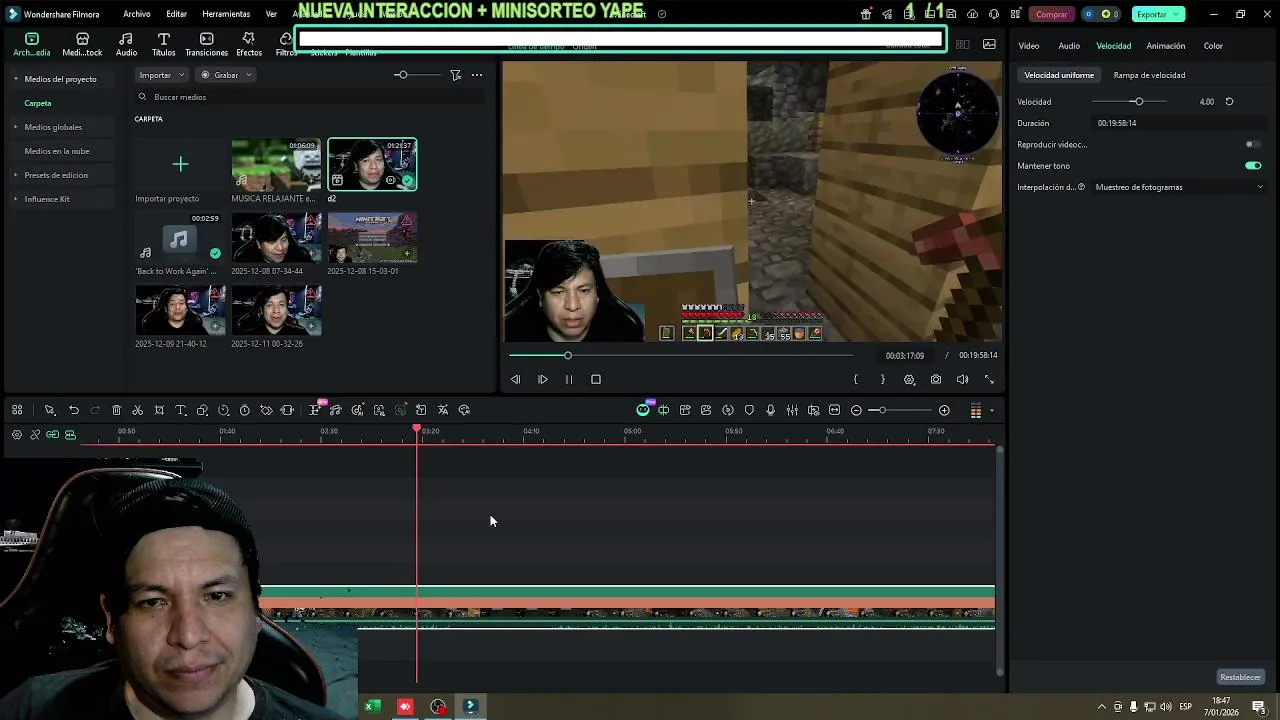Open the Interpolación Muestreo de fotogramas dropdown
1280x720 pixels.
click(x=1178, y=187)
